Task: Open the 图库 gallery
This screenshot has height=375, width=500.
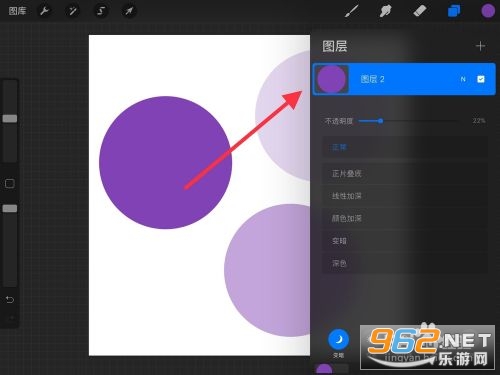Action: point(17,11)
